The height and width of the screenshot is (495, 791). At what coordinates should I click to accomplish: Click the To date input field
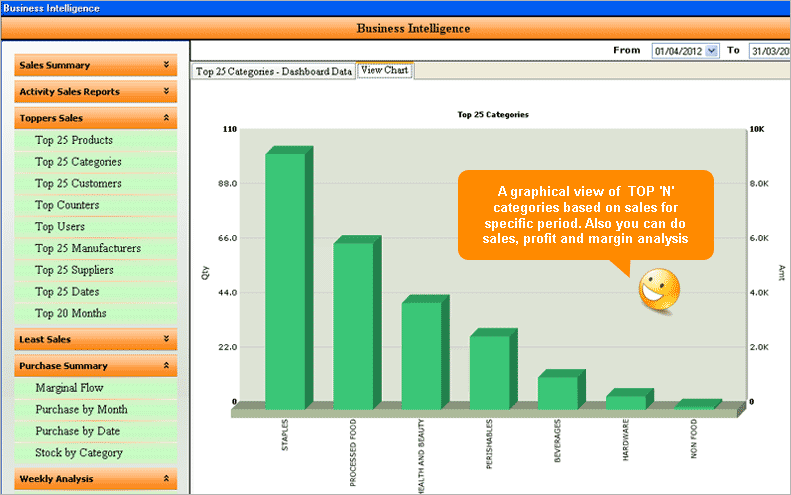click(768, 50)
